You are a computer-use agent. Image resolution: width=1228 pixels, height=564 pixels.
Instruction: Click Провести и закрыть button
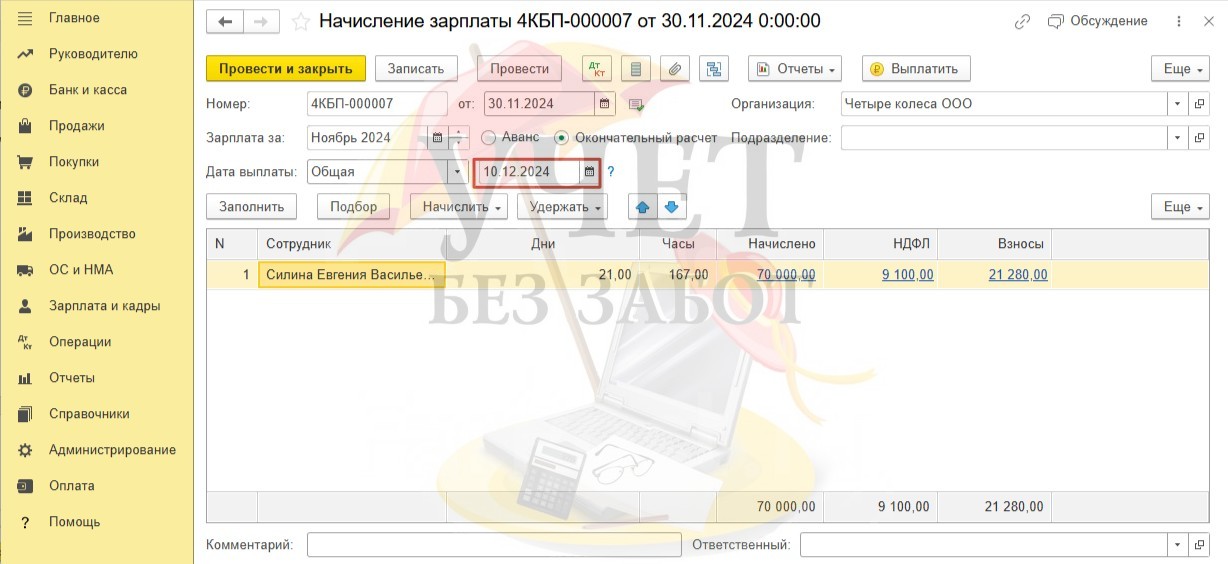(x=286, y=69)
